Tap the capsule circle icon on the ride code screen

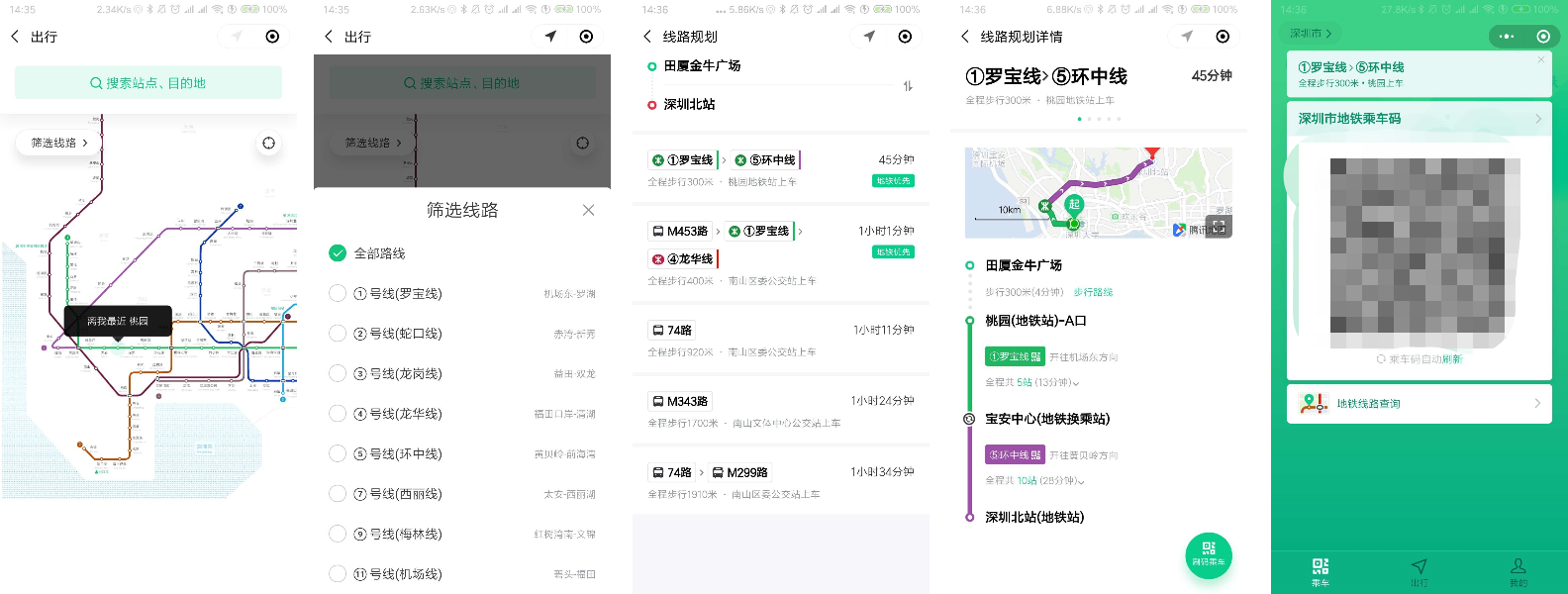tap(1543, 37)
